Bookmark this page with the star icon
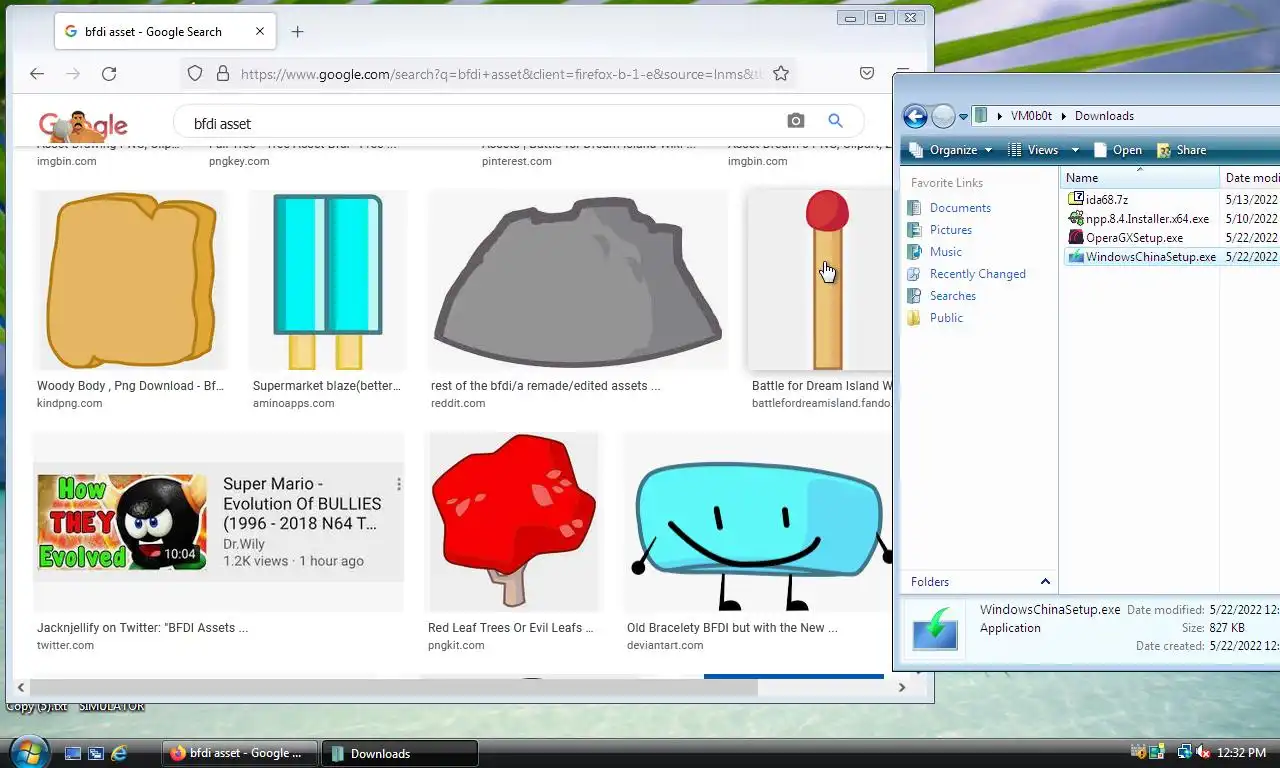1280x768 pixels. 781,73
